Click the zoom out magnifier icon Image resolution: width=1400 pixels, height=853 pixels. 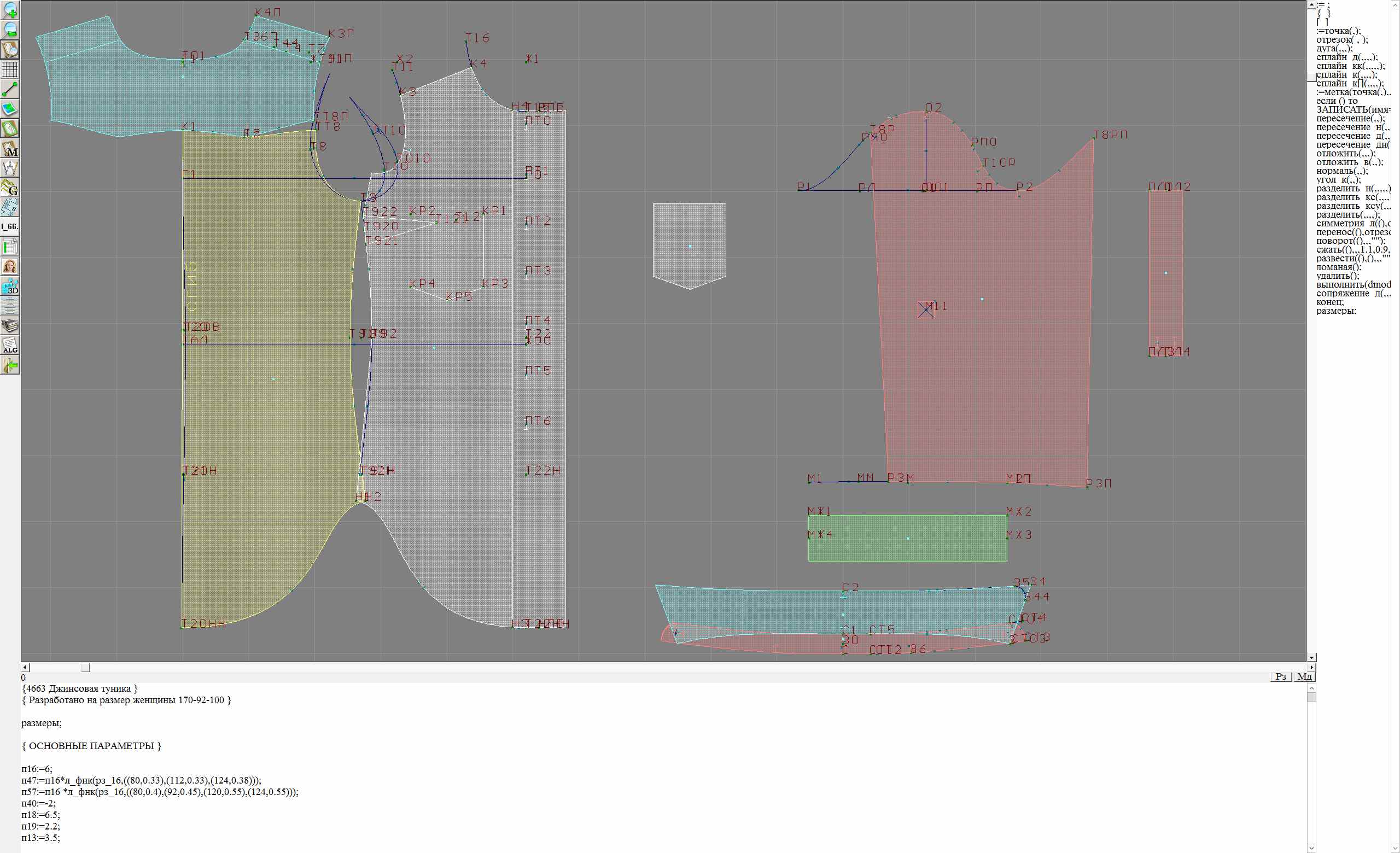pos(10,30)
